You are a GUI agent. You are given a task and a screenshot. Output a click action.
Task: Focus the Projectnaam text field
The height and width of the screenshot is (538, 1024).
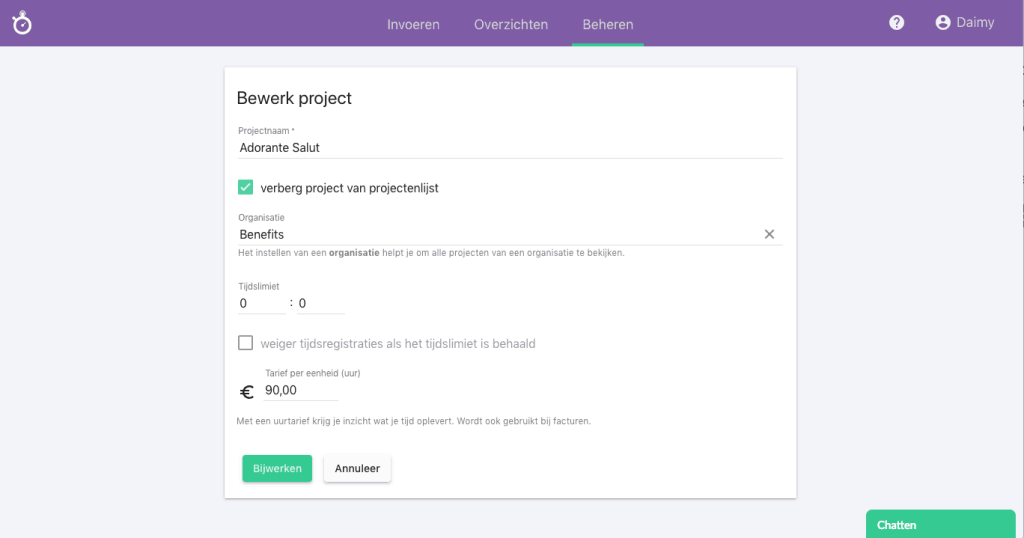[x=510, y=147]
